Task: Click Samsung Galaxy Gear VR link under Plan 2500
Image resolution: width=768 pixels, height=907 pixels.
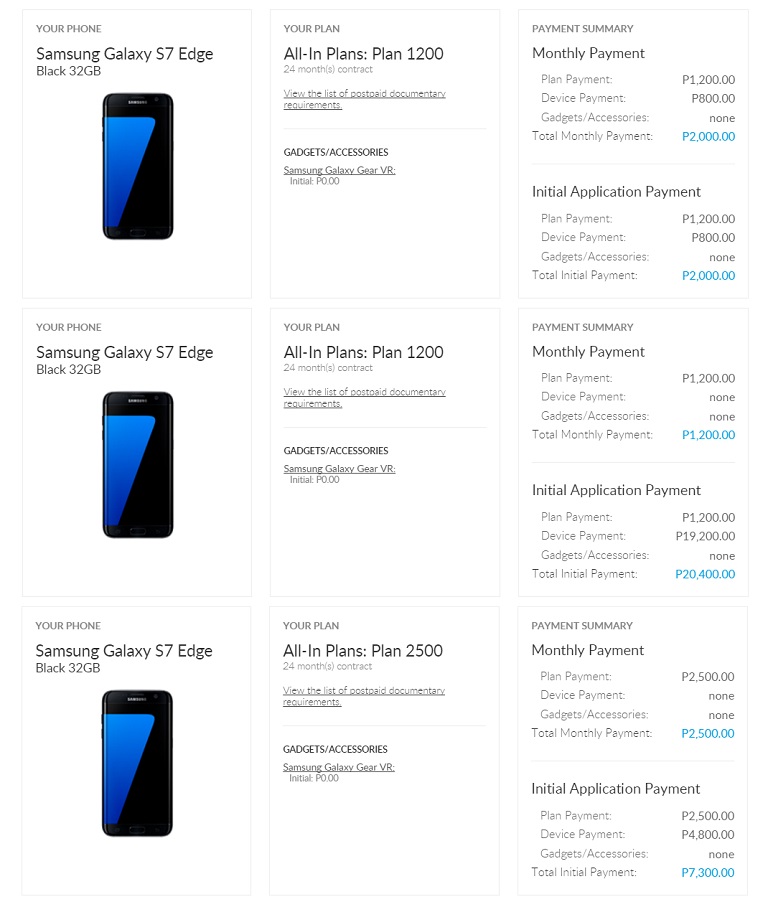Action: click(x=339, y=767)
